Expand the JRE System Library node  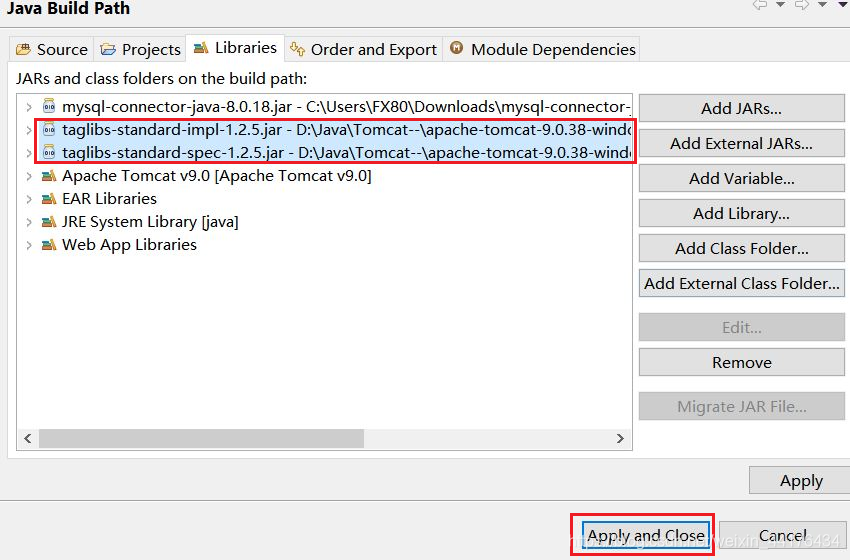point(29,222)
